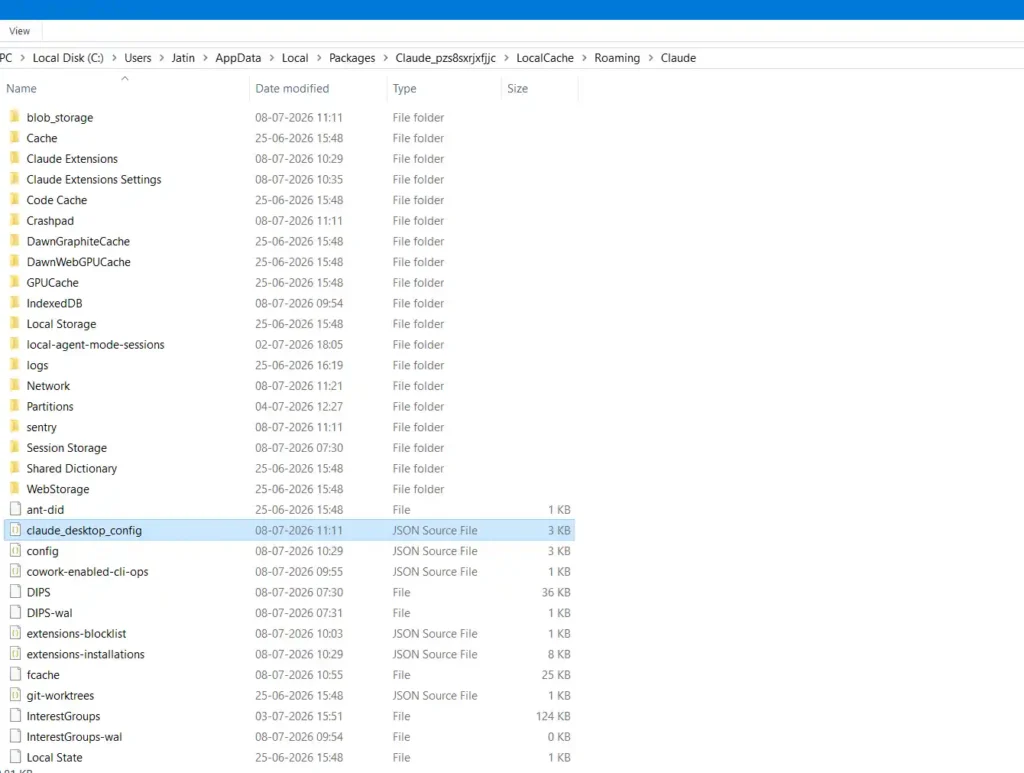1024x773 pixels.
Task: Click the Shared Dictionary folder icon
Action: [x=15, y=468]
